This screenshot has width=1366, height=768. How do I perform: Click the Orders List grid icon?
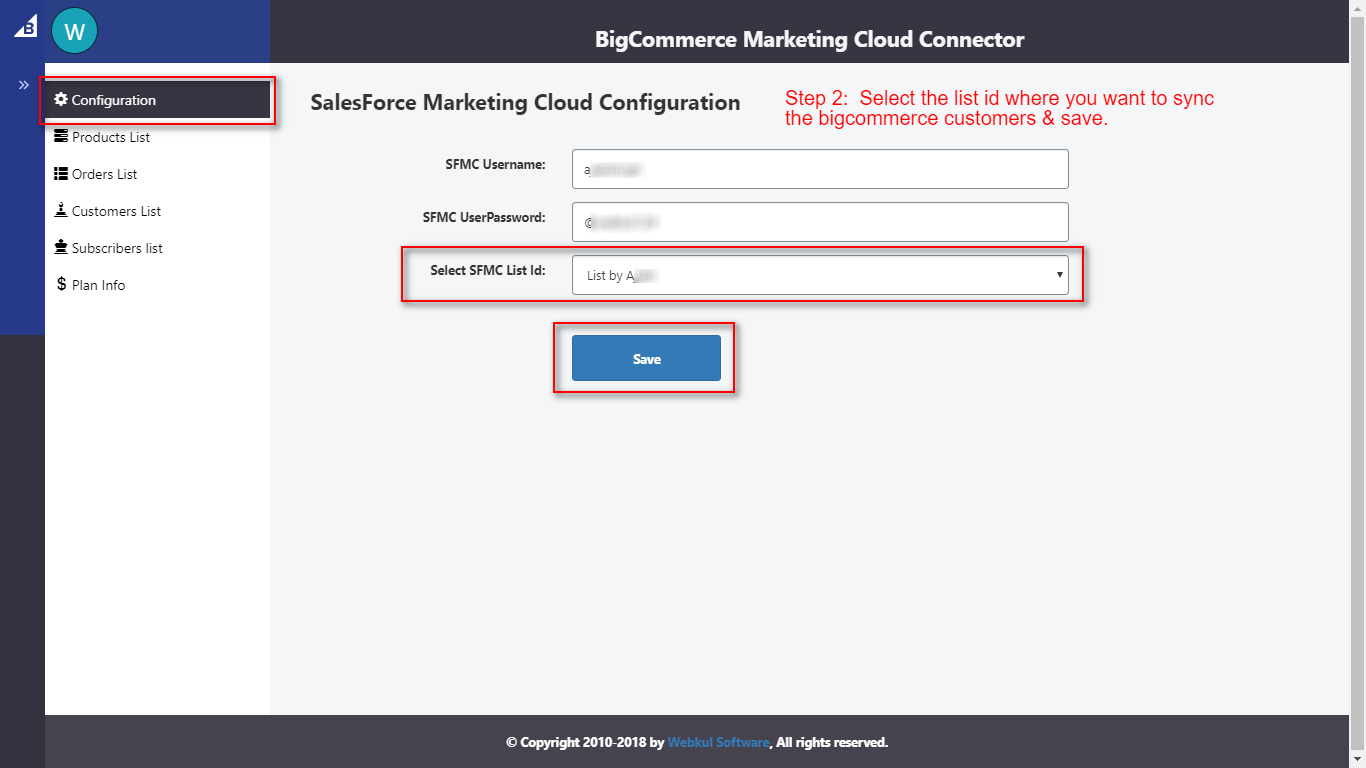click(61, 173)
